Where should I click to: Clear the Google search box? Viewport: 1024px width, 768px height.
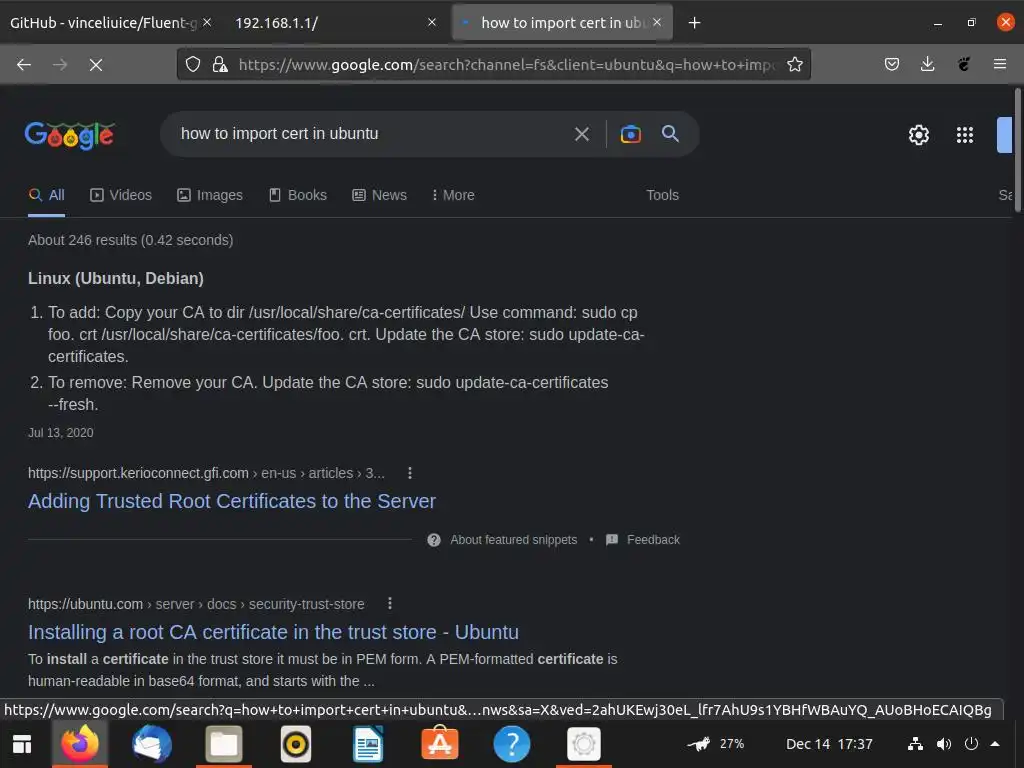(x=581, y=134)
